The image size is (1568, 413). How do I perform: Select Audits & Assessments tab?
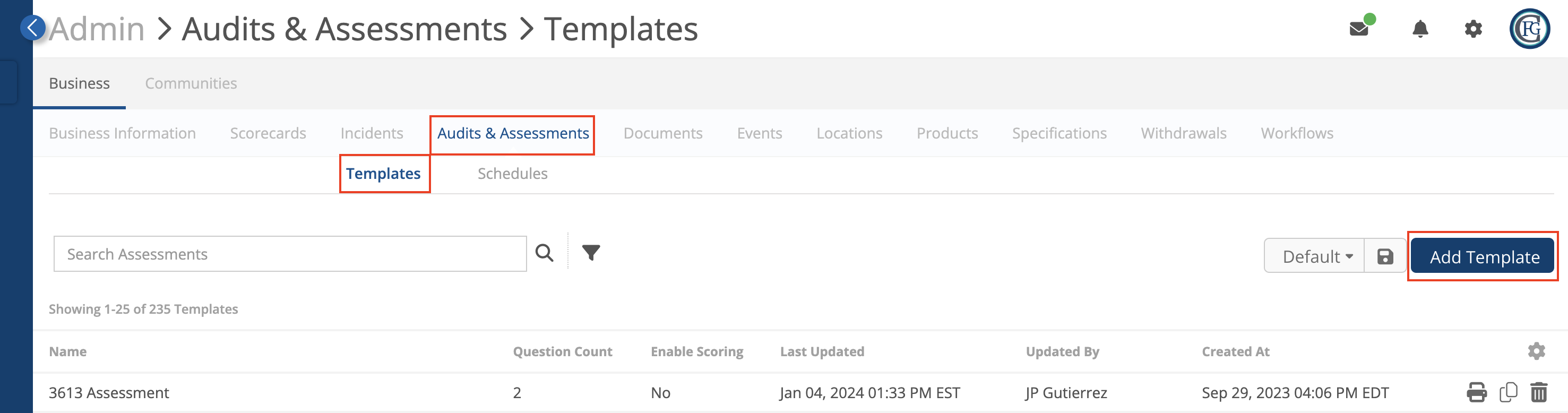point(513,133)
